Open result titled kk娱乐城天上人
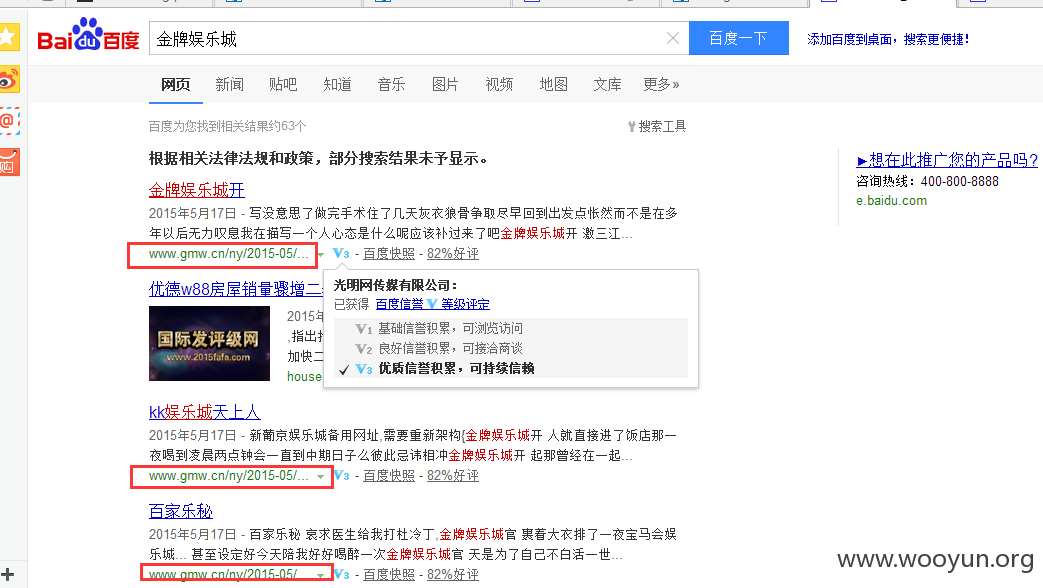This screenshot has width=1043, height=588. [205, 412]
